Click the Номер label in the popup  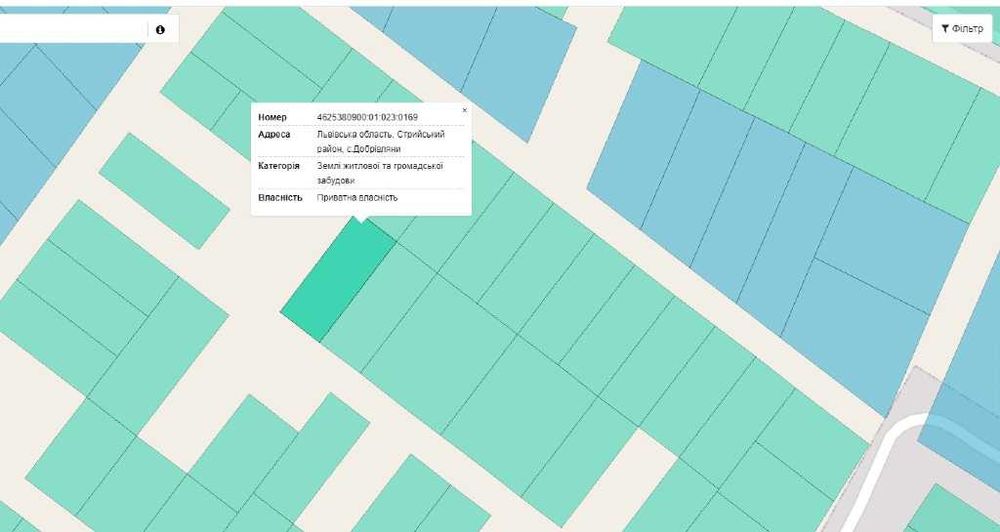click(x=272, y=117)
